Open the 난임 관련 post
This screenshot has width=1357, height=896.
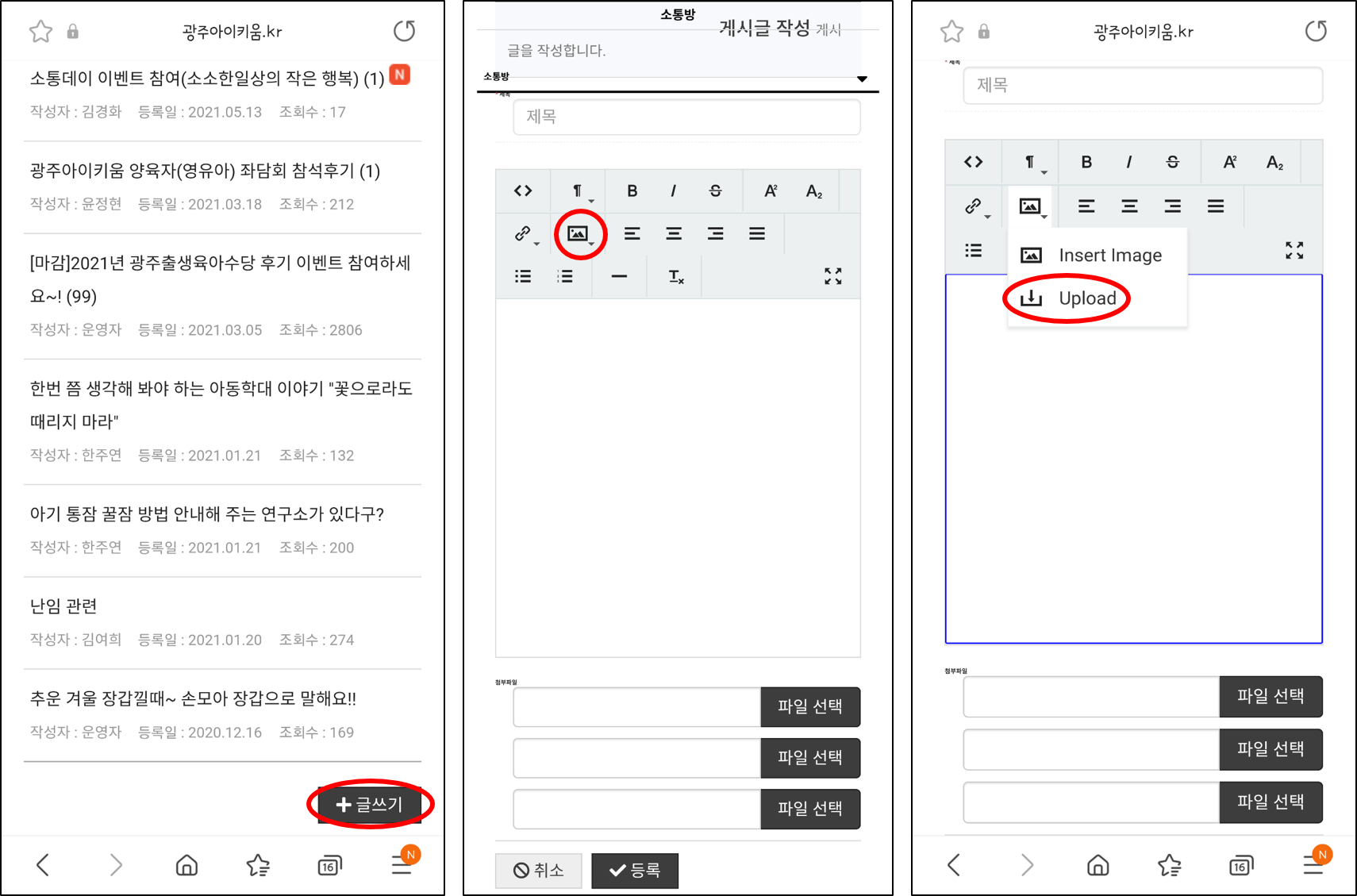coord(63,606)
